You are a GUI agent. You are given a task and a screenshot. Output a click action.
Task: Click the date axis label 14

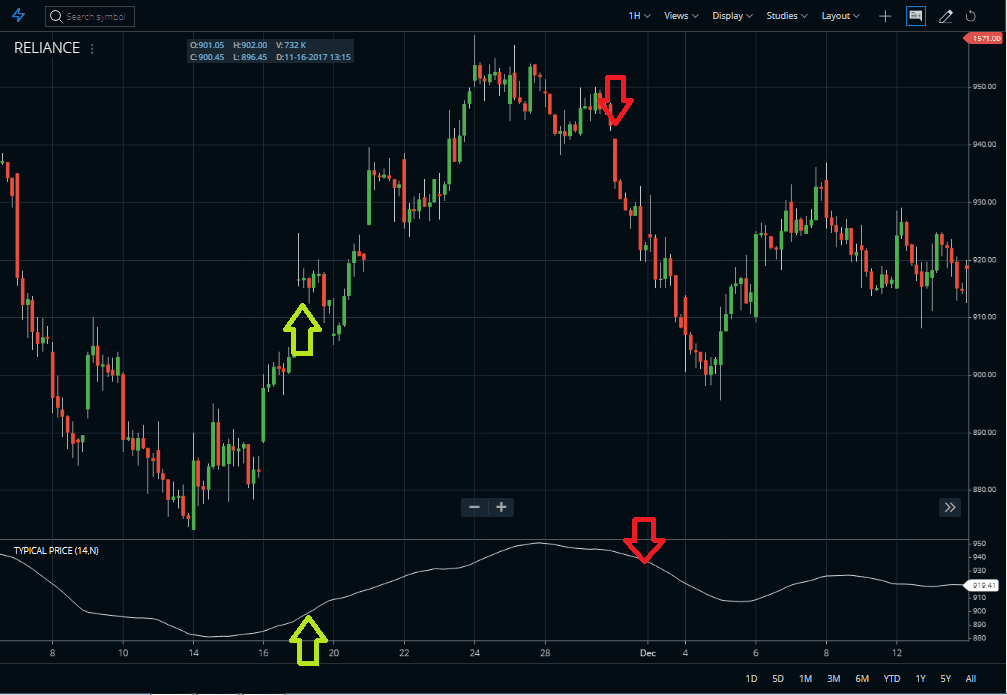pos(193,653)
